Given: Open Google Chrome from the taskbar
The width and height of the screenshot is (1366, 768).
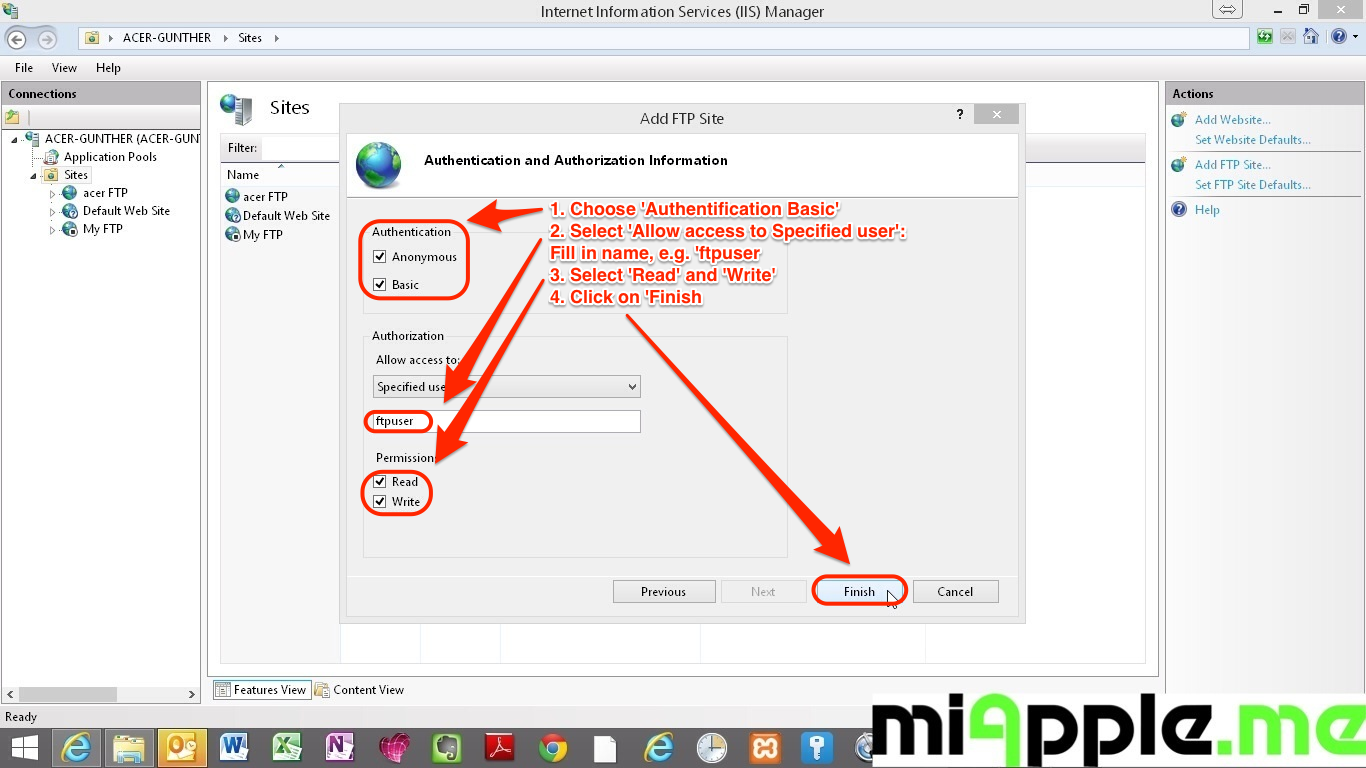Looking at the screenshot, I should click(x=552, y=747).
